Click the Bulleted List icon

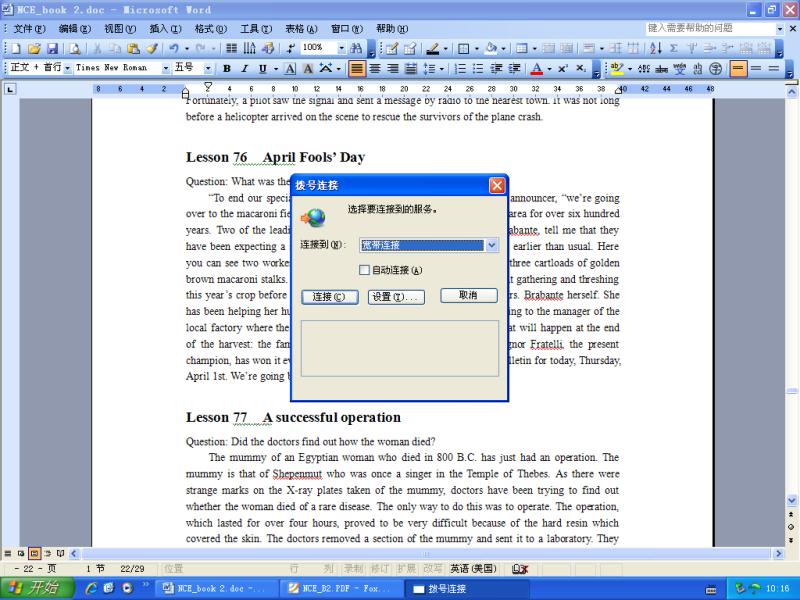478,68
